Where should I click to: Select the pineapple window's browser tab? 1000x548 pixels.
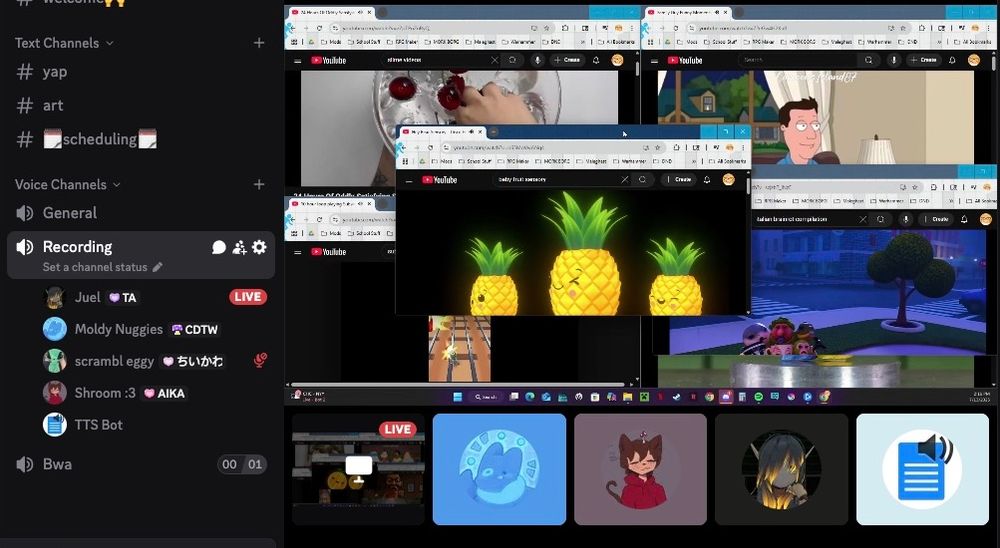[x=443, y=132]
